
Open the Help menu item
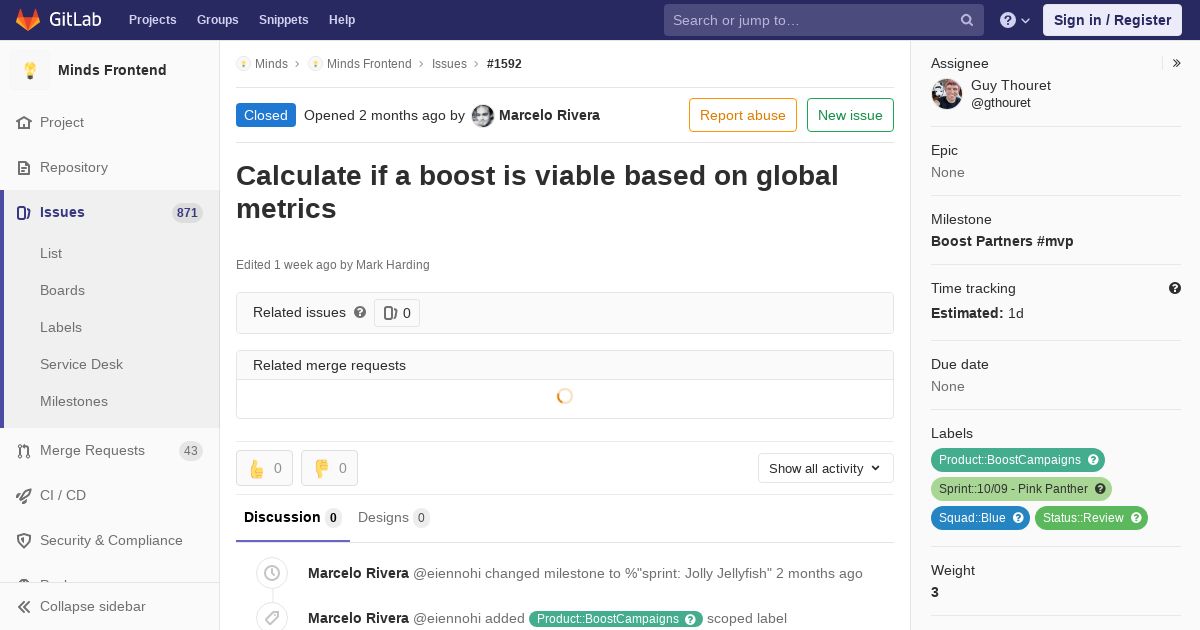coord(342,20)
